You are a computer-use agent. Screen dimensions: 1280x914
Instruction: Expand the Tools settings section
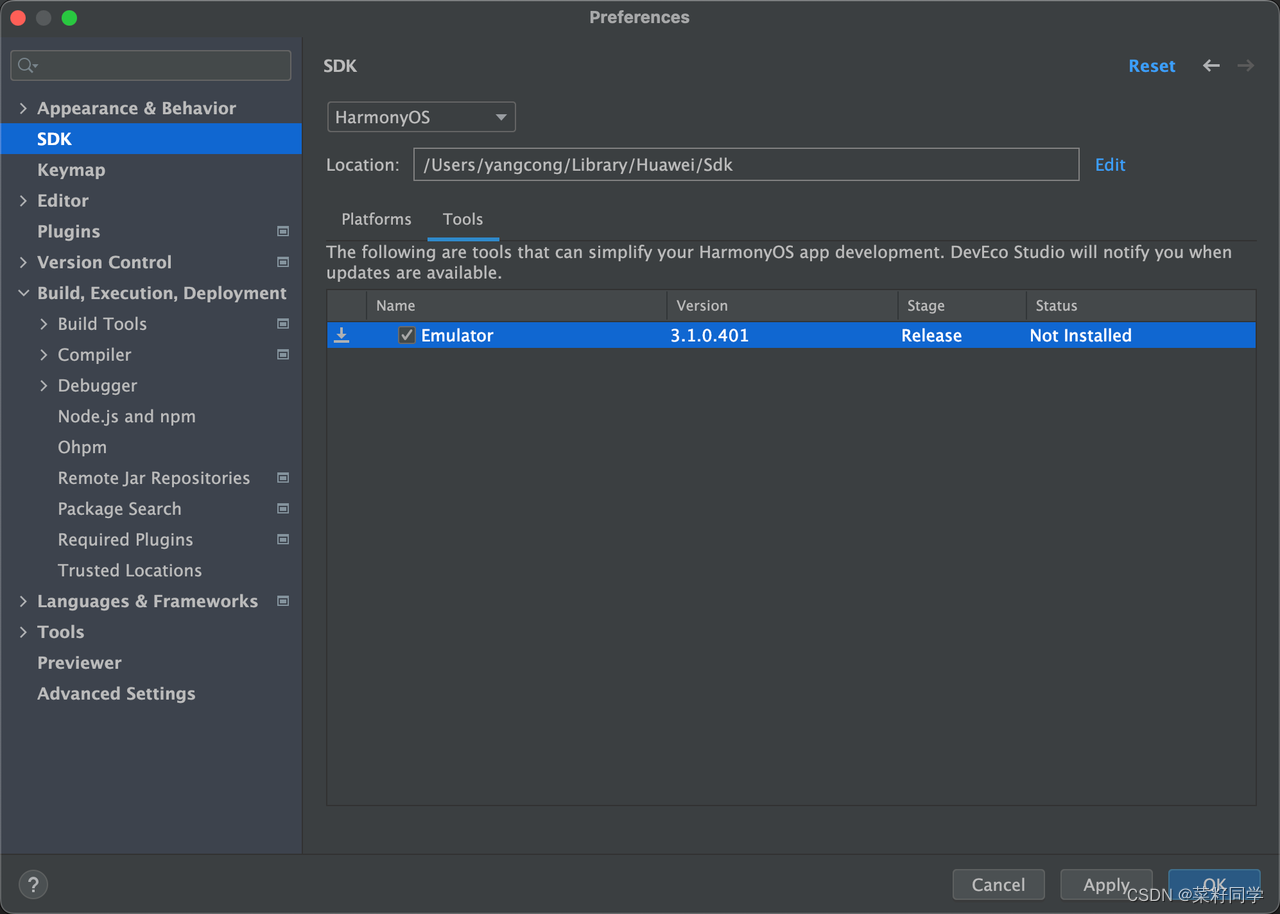23,632
